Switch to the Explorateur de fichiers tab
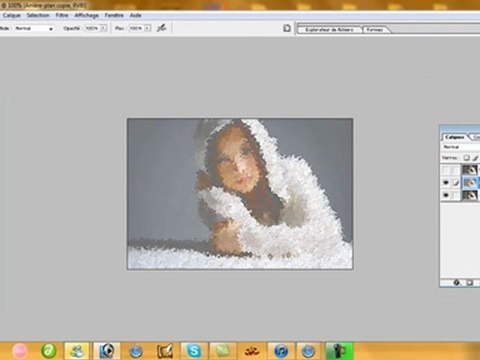Screen dimensions: 480x360 click(329, 30)
